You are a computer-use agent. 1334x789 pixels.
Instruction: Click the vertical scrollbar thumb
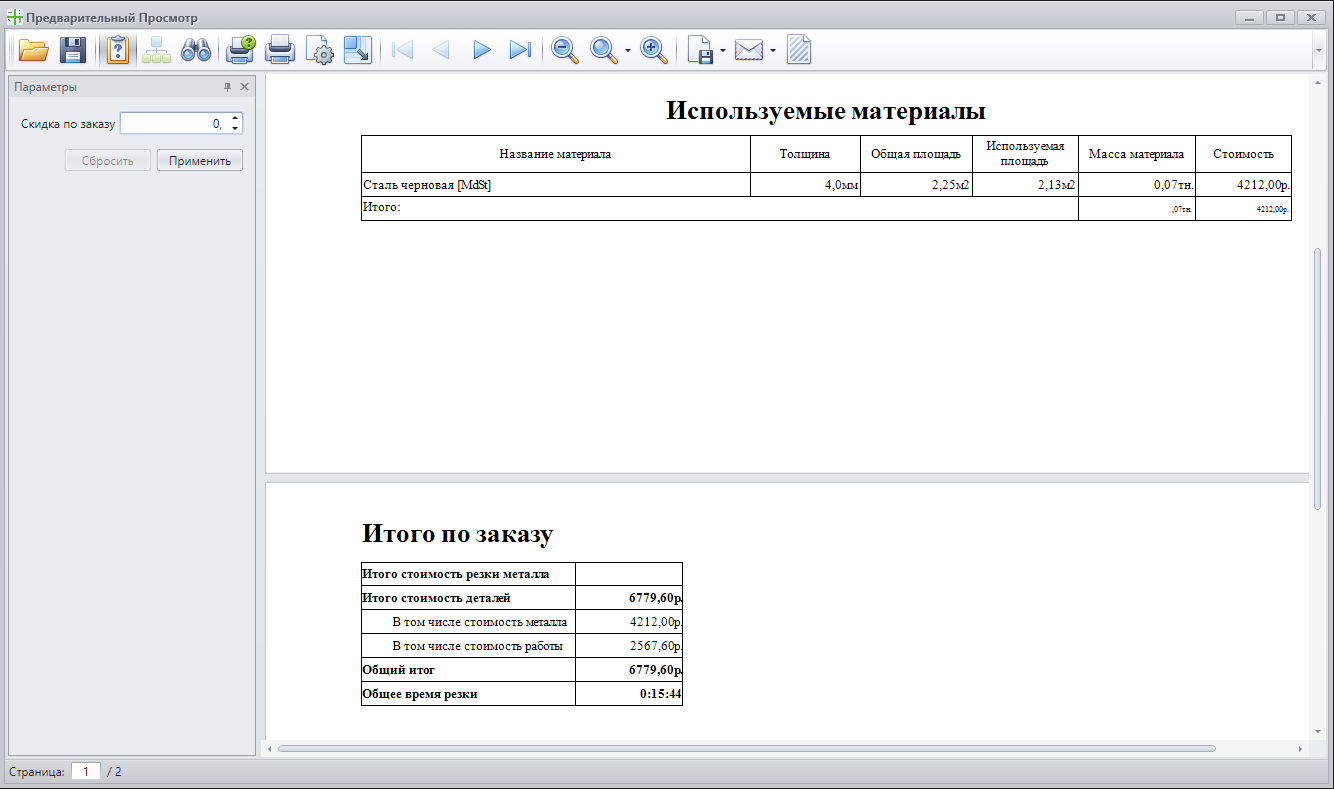click(1317, 378)
